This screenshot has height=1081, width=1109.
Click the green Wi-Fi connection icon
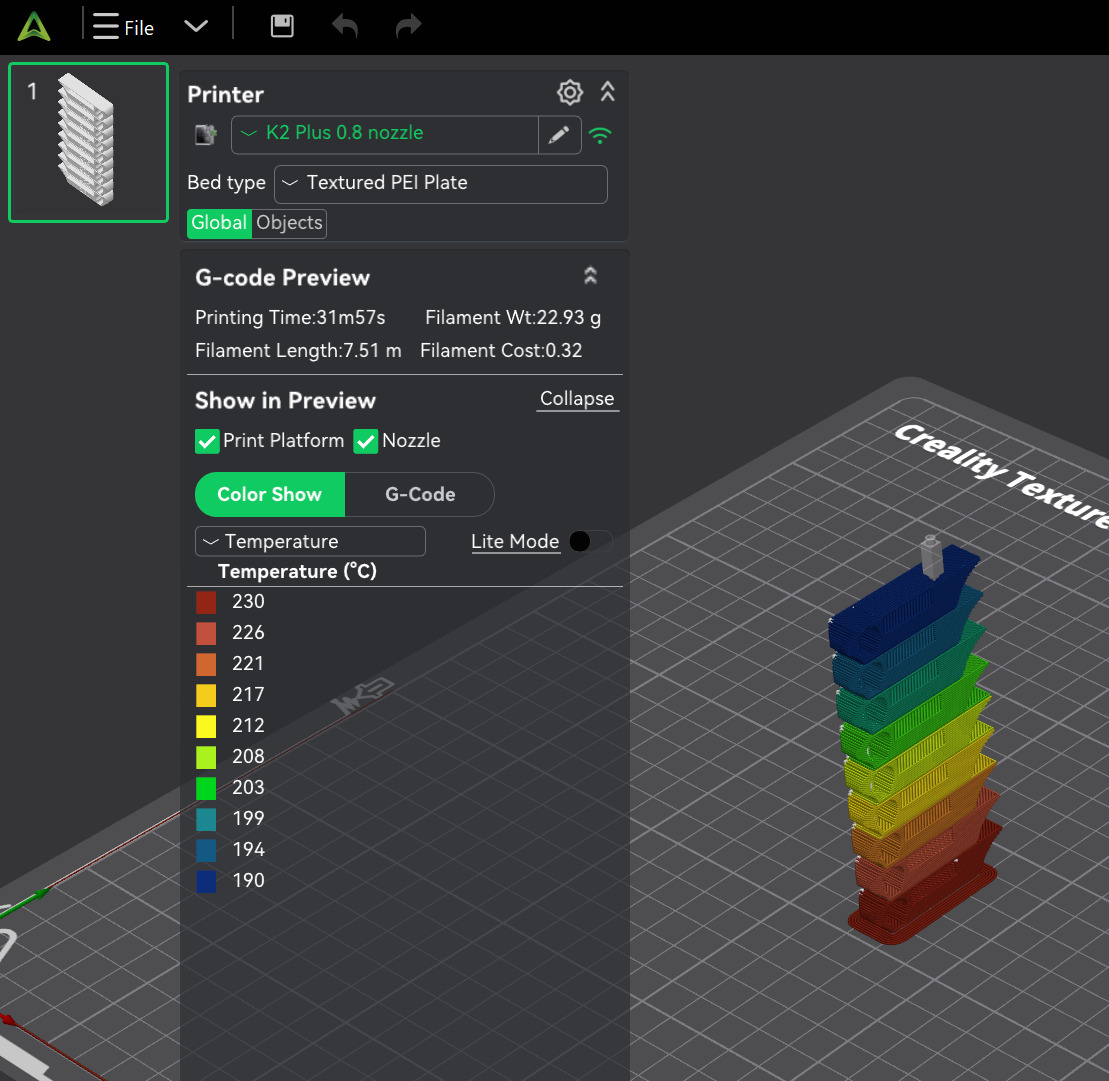pos(600,135)
